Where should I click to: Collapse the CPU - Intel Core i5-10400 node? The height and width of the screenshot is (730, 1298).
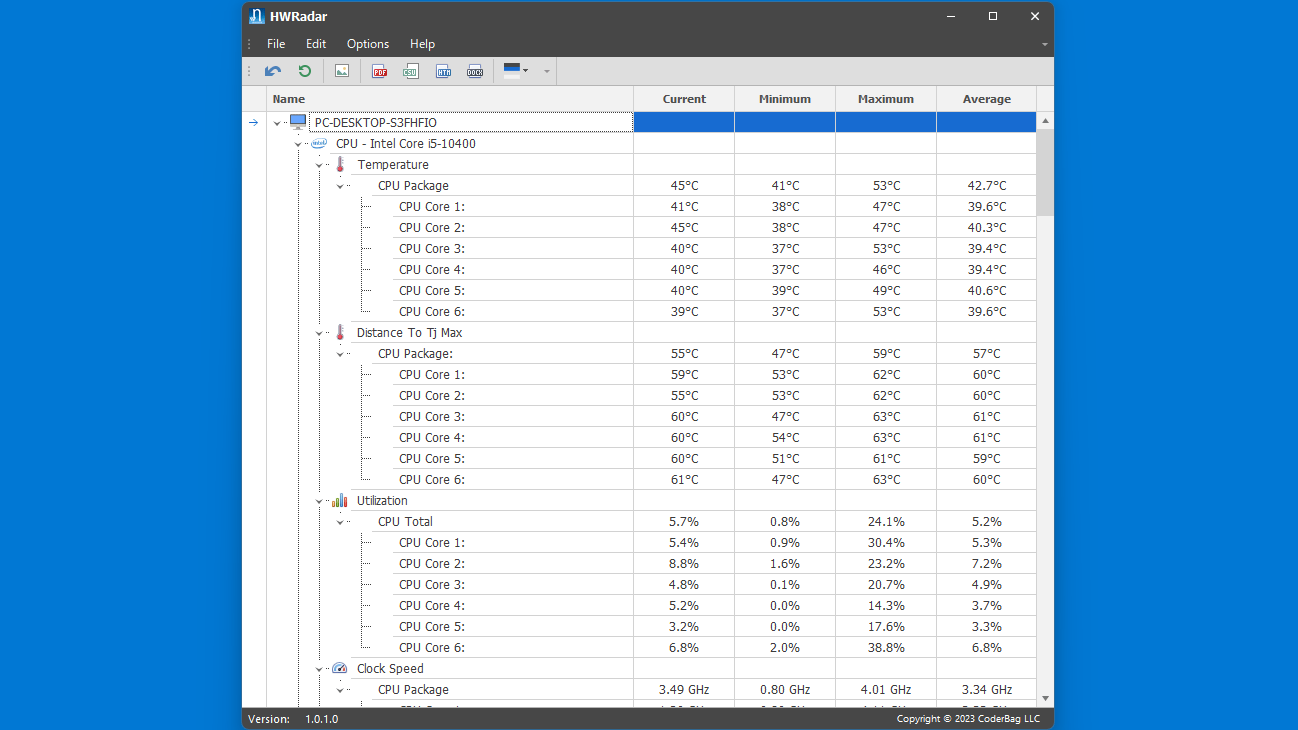[298, 144]
